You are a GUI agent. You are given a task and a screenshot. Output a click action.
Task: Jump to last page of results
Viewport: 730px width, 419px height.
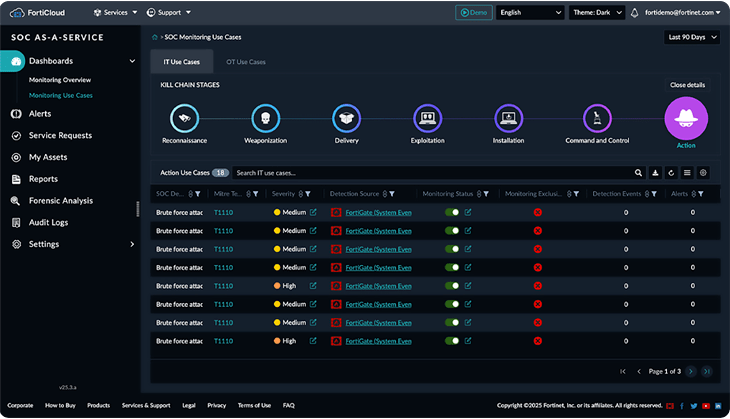707,372
